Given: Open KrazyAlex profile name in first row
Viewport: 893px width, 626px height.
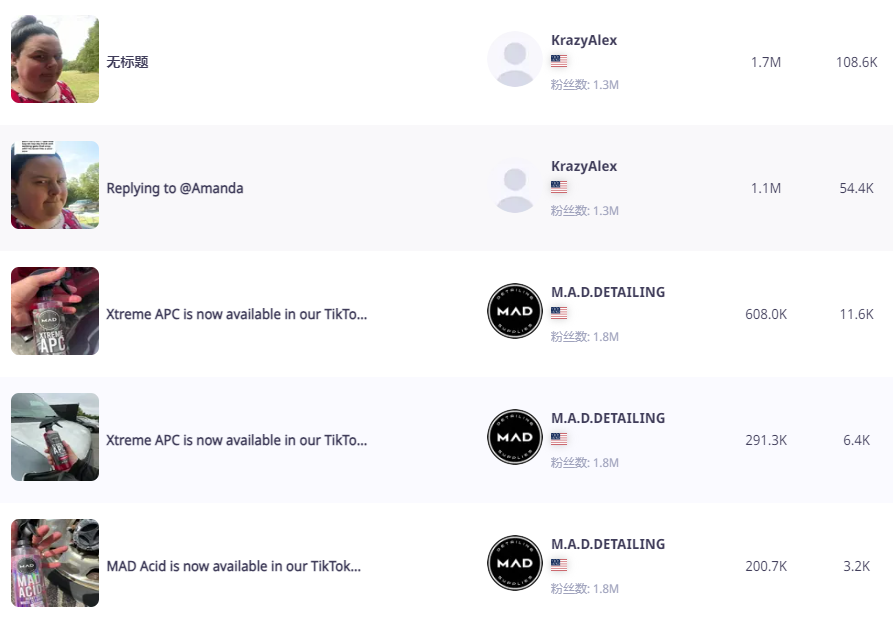Looking at the screenshot, I should 584,40.
